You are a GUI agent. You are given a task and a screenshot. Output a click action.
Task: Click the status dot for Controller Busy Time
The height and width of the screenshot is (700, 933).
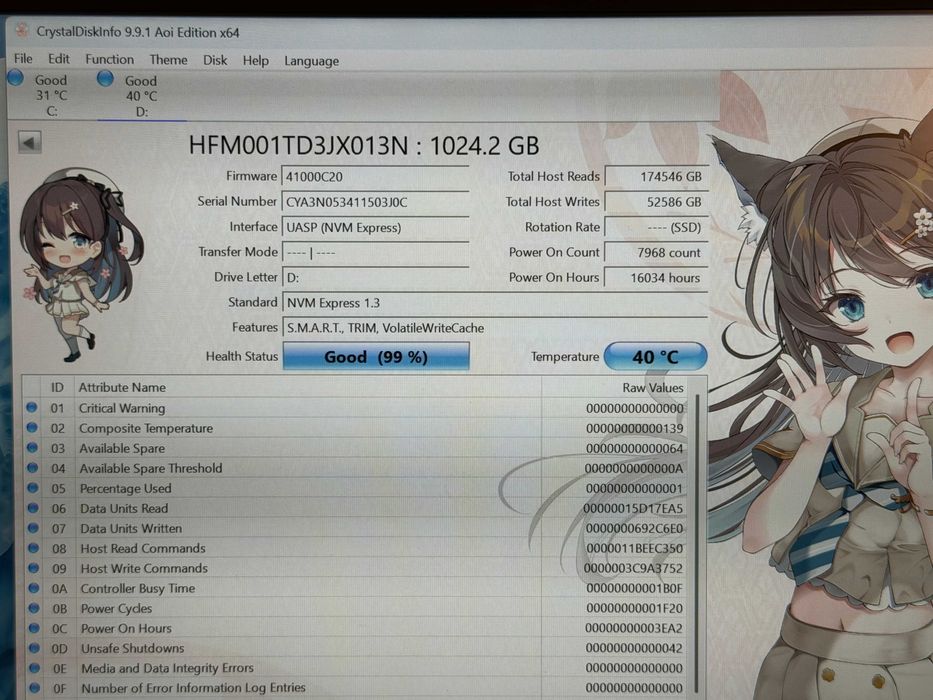pos(34,588)
